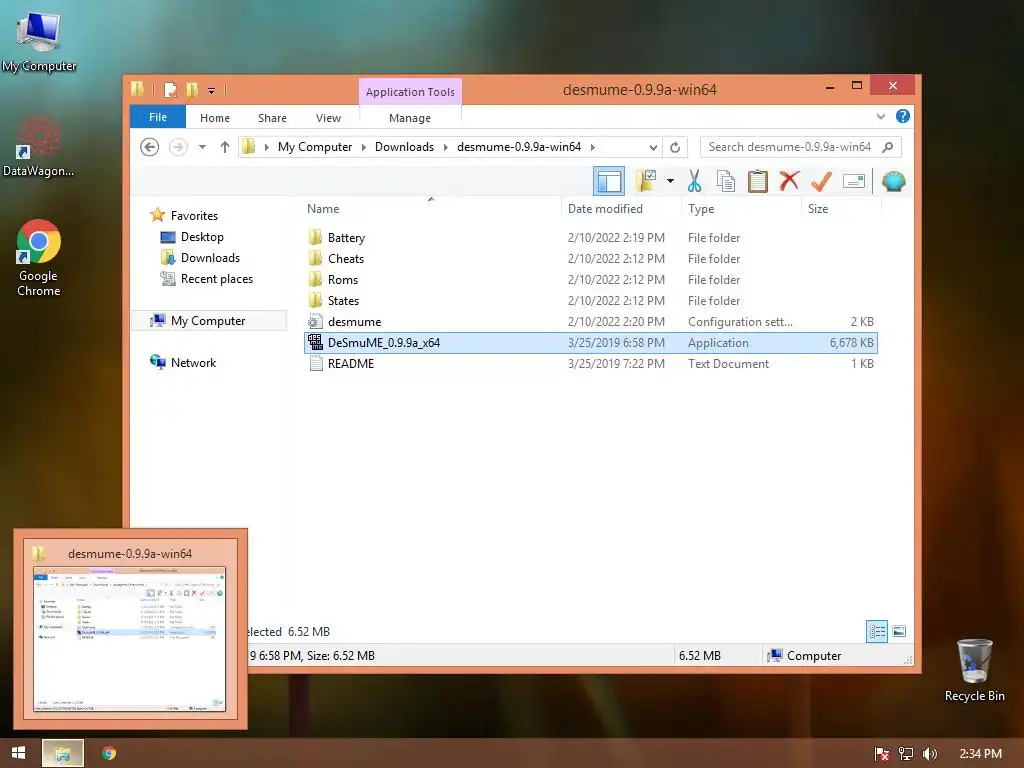Expand the ribbon with the chevron
The image size is (1024, 768).
[881, 116]
